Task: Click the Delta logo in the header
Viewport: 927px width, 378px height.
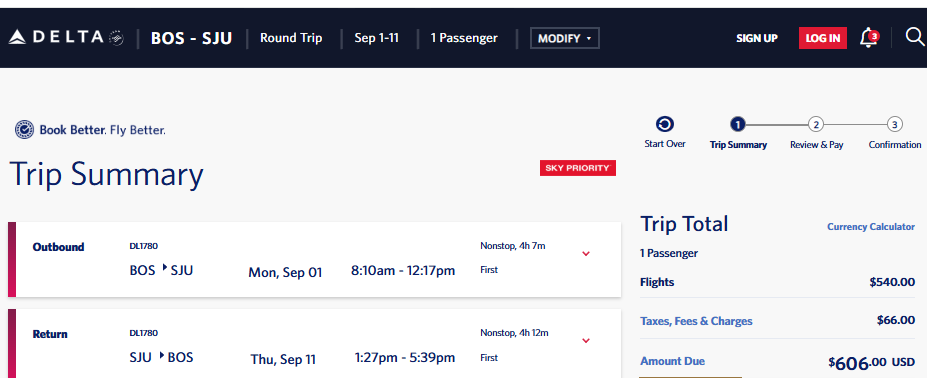Action: coord(66,38)
